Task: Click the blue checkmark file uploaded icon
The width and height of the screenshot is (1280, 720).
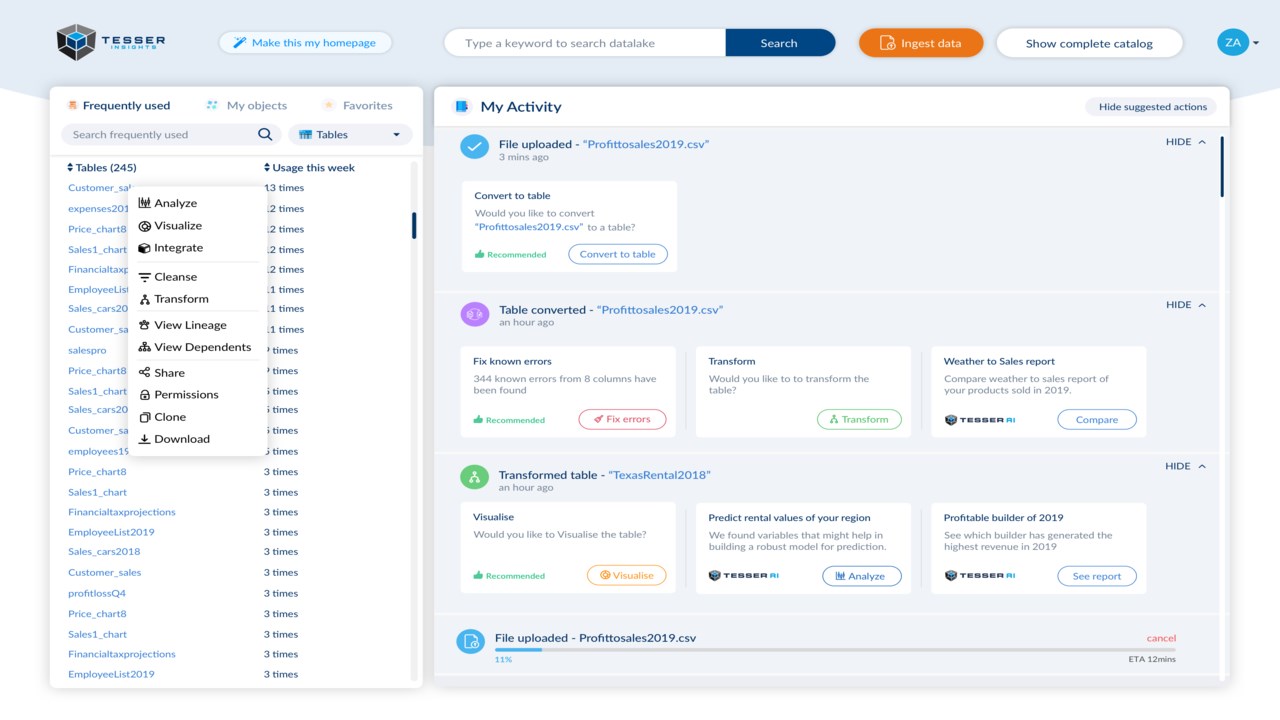Action: pos(474,147)
